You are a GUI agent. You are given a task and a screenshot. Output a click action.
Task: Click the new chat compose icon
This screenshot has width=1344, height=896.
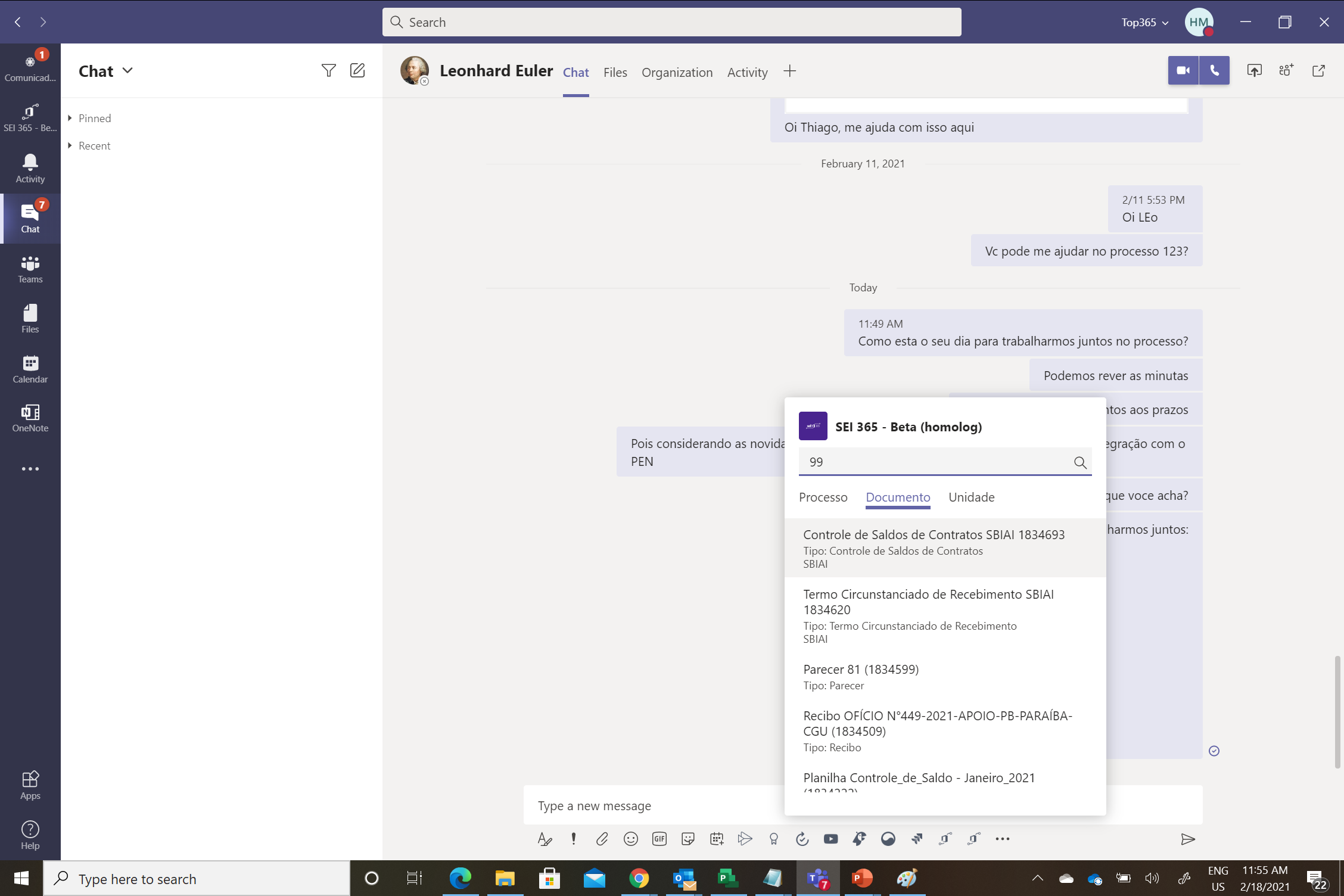point(357,71)
